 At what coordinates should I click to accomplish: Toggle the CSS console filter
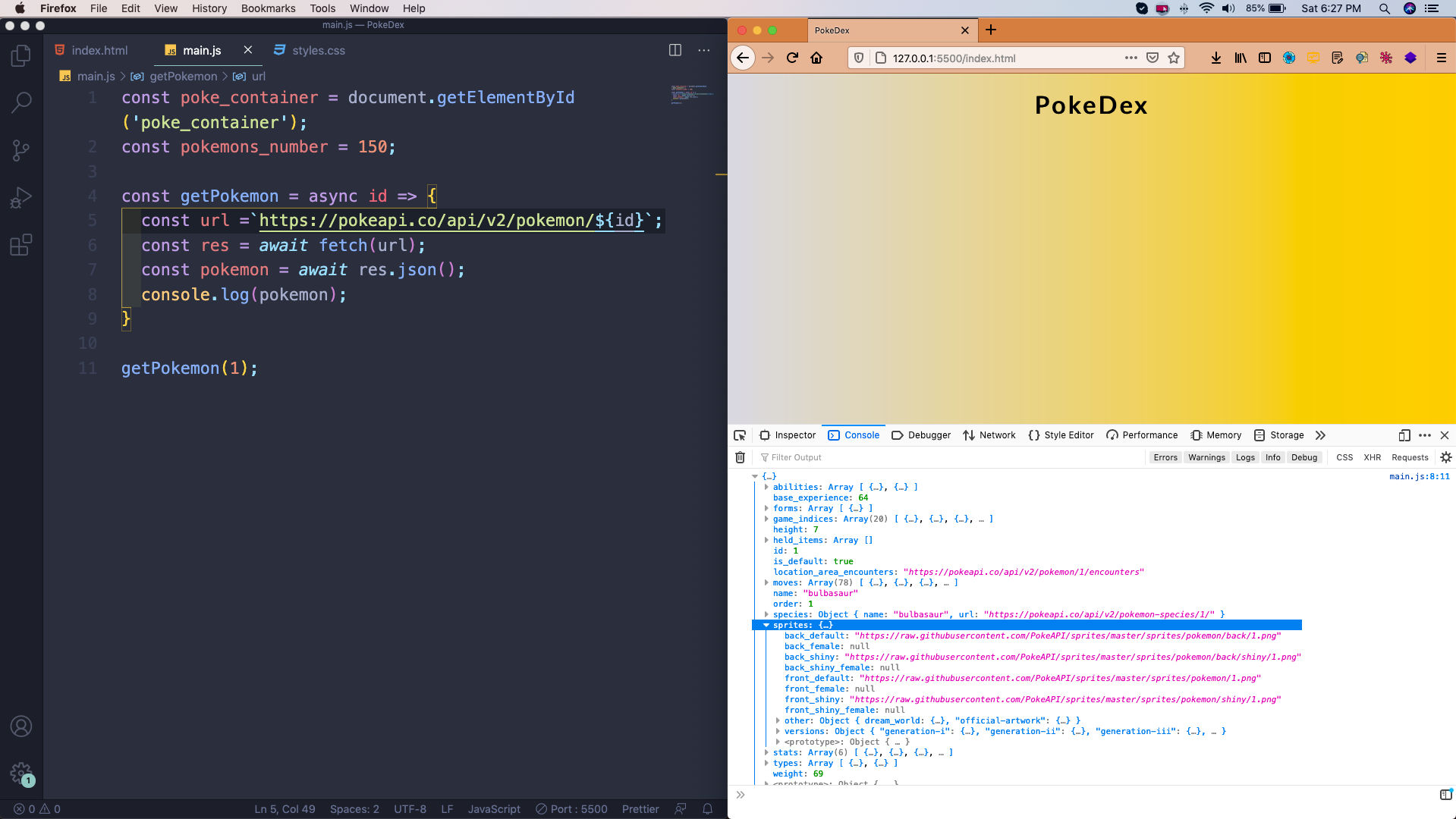click(x=1344, y=457)
